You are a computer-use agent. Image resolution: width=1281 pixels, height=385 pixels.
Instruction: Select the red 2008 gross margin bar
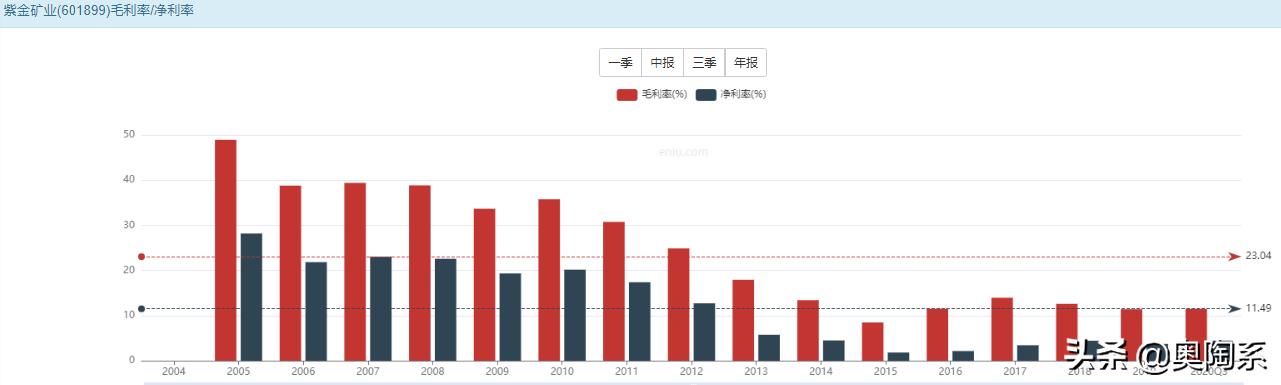point(420,273)
